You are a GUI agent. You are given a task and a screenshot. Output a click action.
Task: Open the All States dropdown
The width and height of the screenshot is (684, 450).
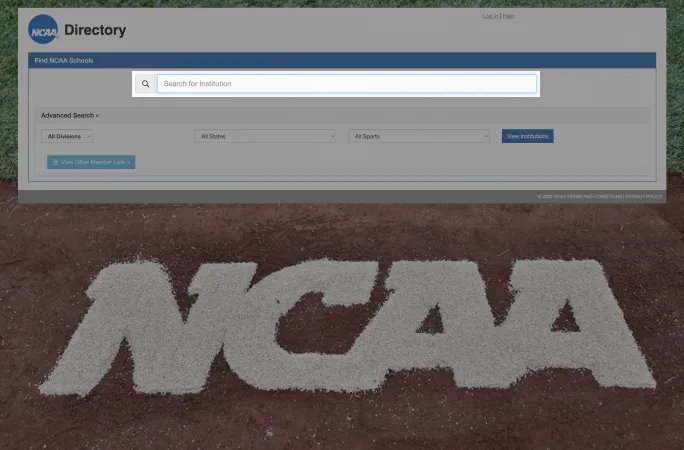point(265,136)
